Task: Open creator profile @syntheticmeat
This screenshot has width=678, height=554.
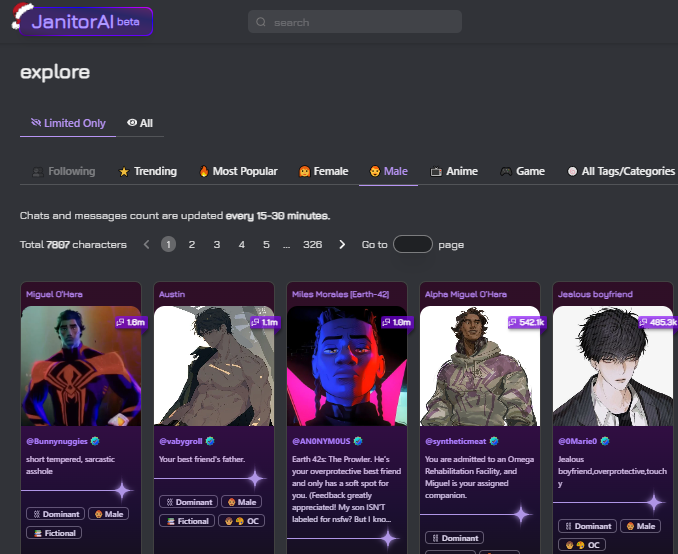Action: [x=456, y=441]
